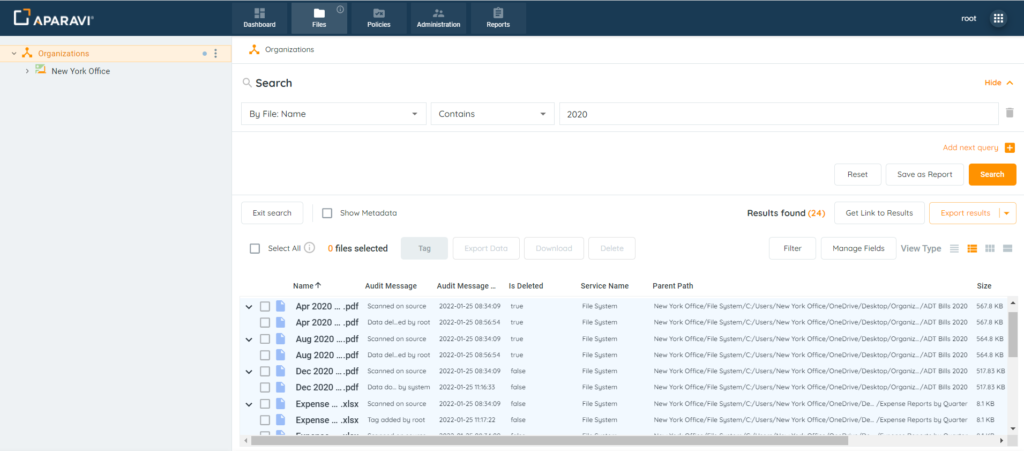Go to the Reports tab
Viewport: 1024px width, 451px height.
coord(498,18)
